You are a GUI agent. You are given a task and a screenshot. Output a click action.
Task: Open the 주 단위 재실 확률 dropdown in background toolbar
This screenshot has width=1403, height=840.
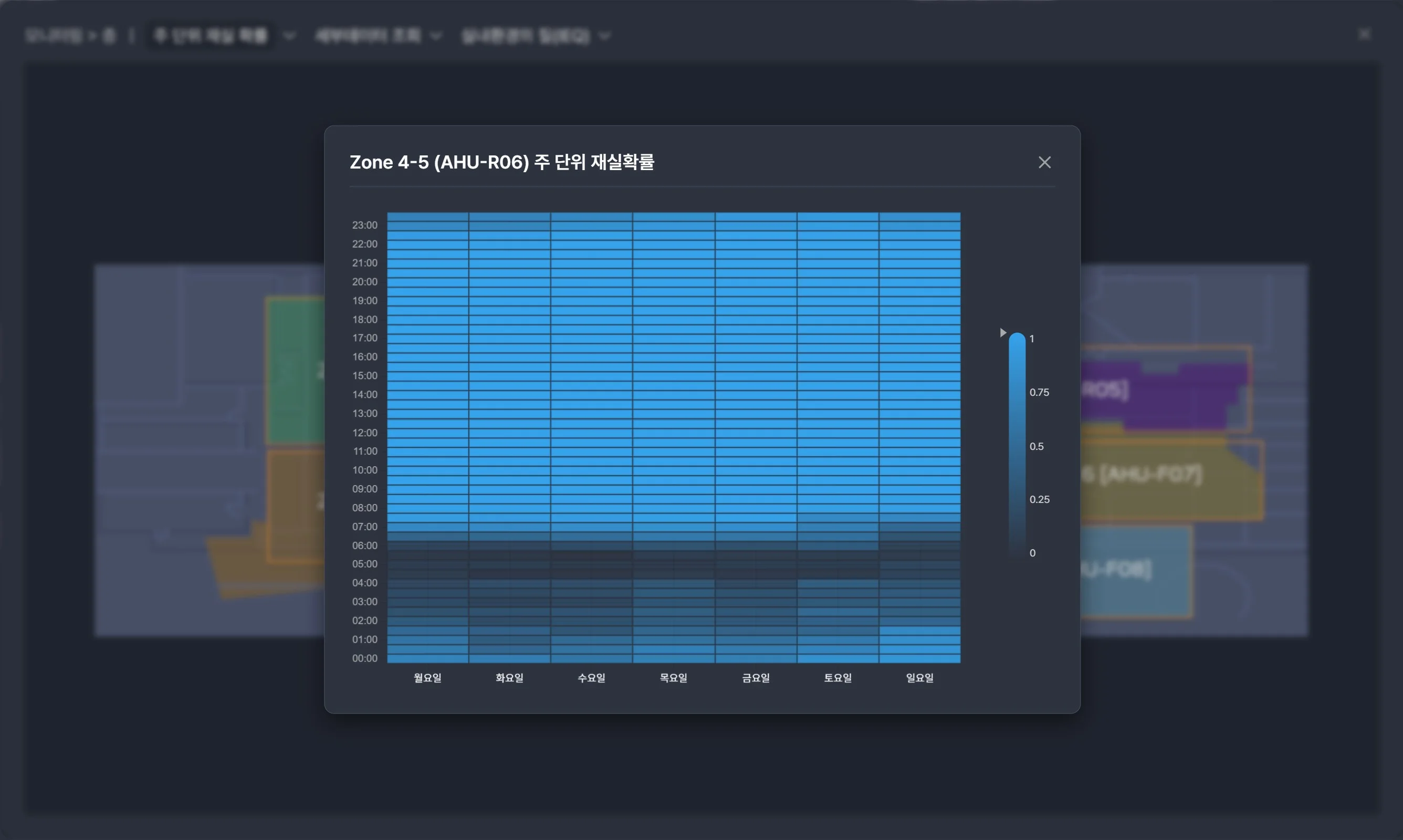coord(223,36)
